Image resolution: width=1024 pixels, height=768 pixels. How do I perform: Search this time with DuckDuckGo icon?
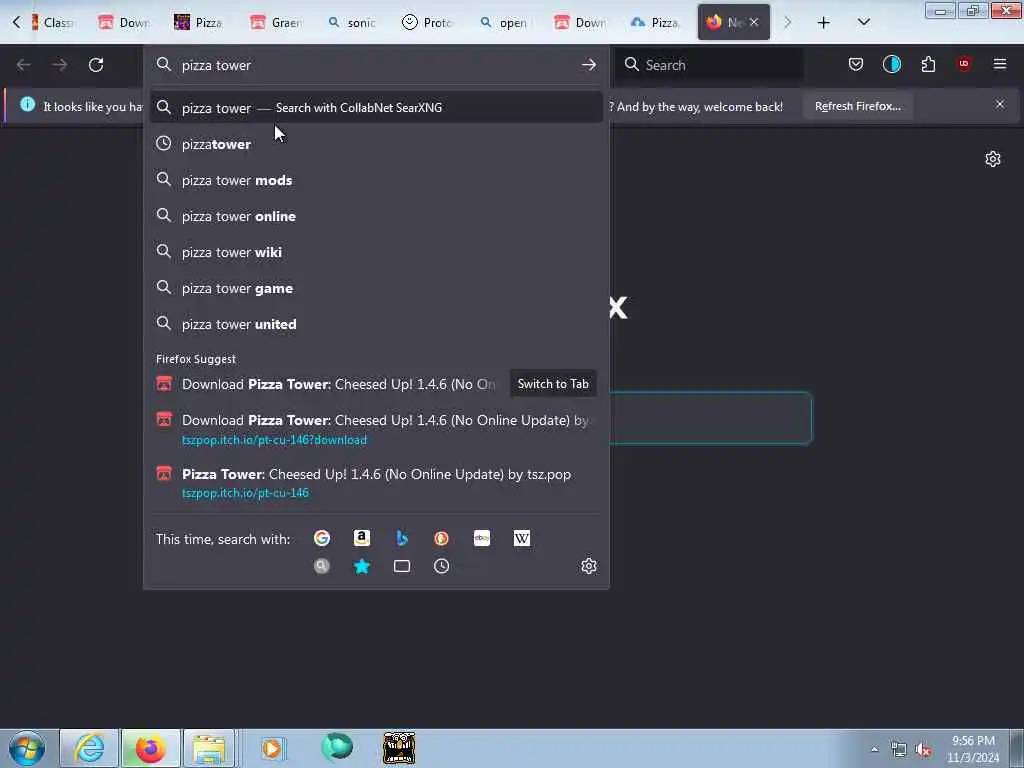coord(441,538)
